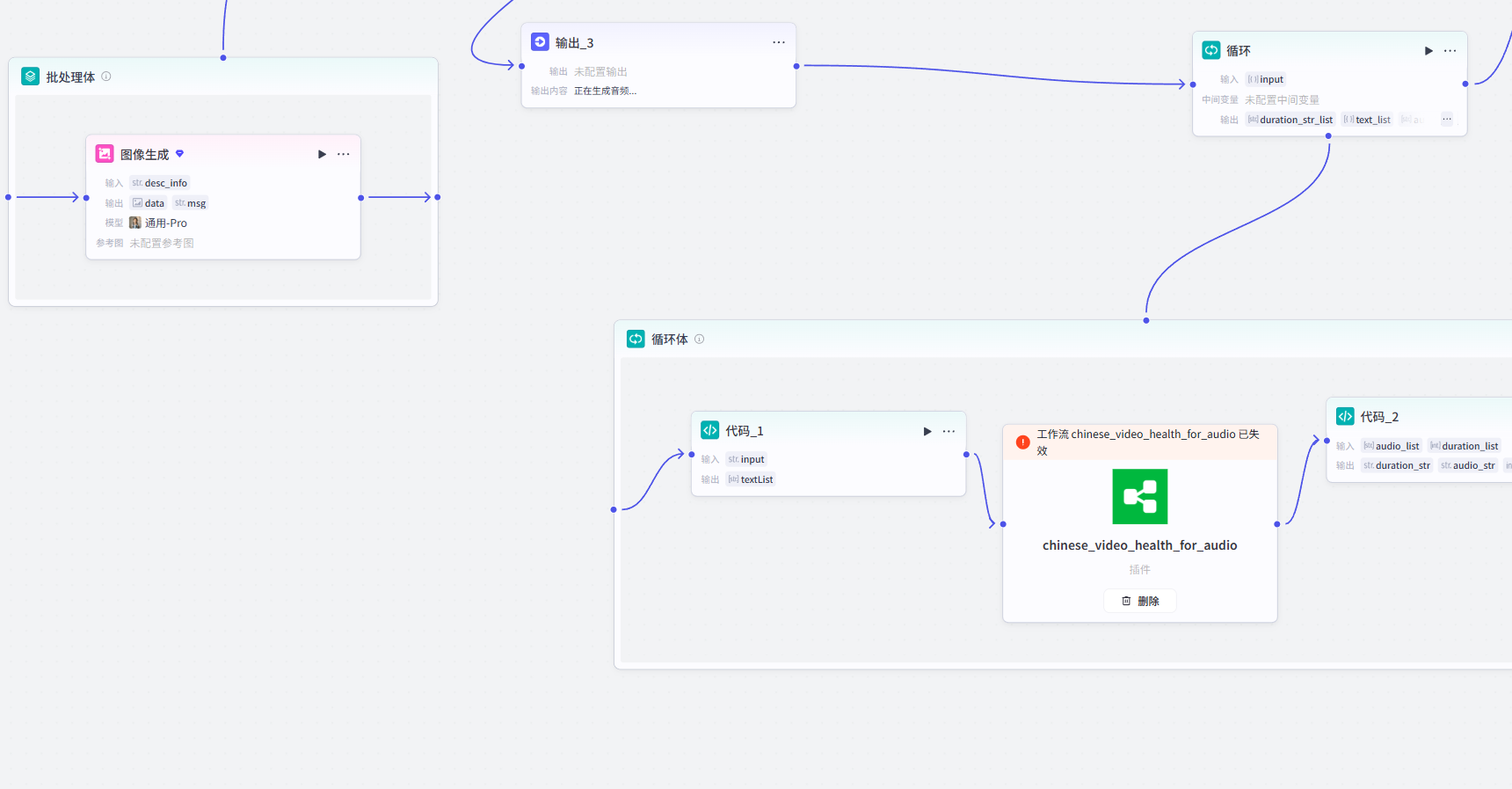
Task: Click the 输出_3 output node icon
Action: (x=541, y=42)
